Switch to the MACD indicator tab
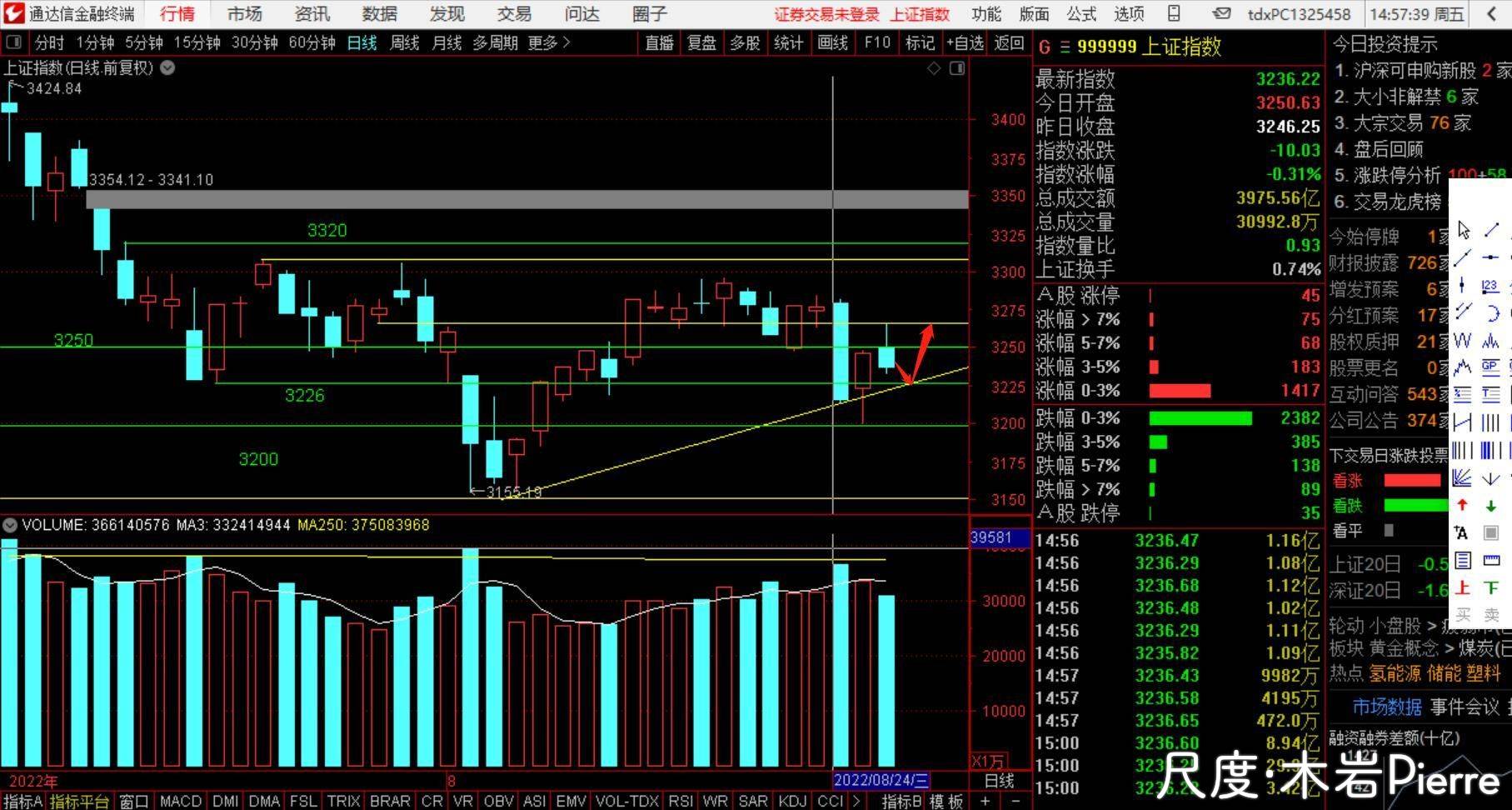This screenshot has width=1512, height=810. click(x=180, y=801)
